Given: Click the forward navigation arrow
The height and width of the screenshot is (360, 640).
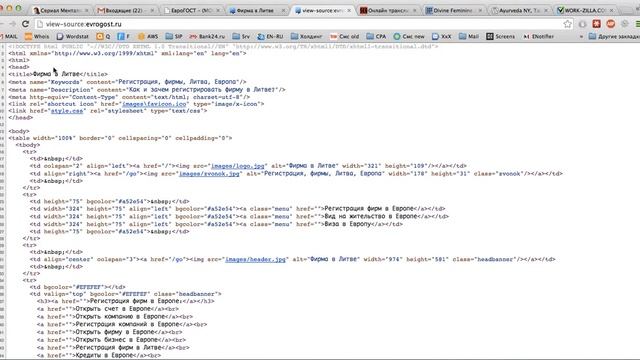Looking at the screenshot, I should pos(12,24).
